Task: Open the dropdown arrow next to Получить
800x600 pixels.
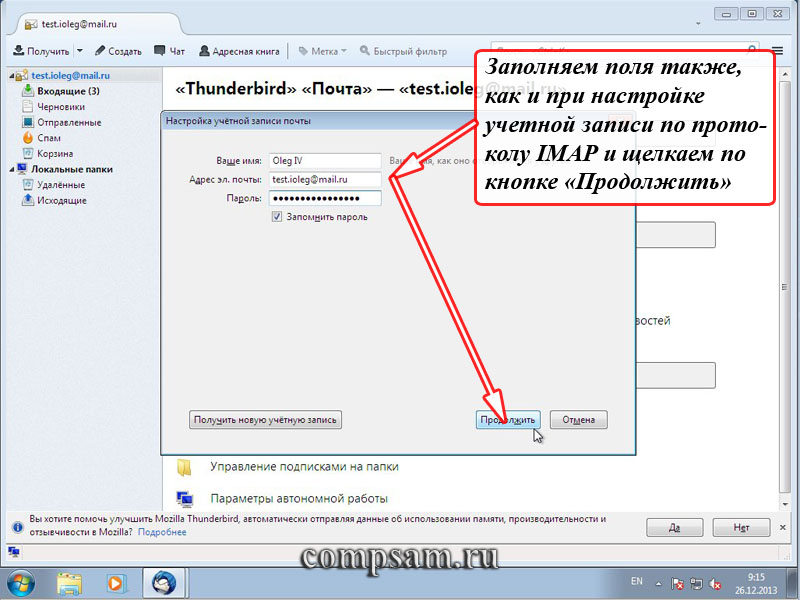Action: click(x=80, y=51)
